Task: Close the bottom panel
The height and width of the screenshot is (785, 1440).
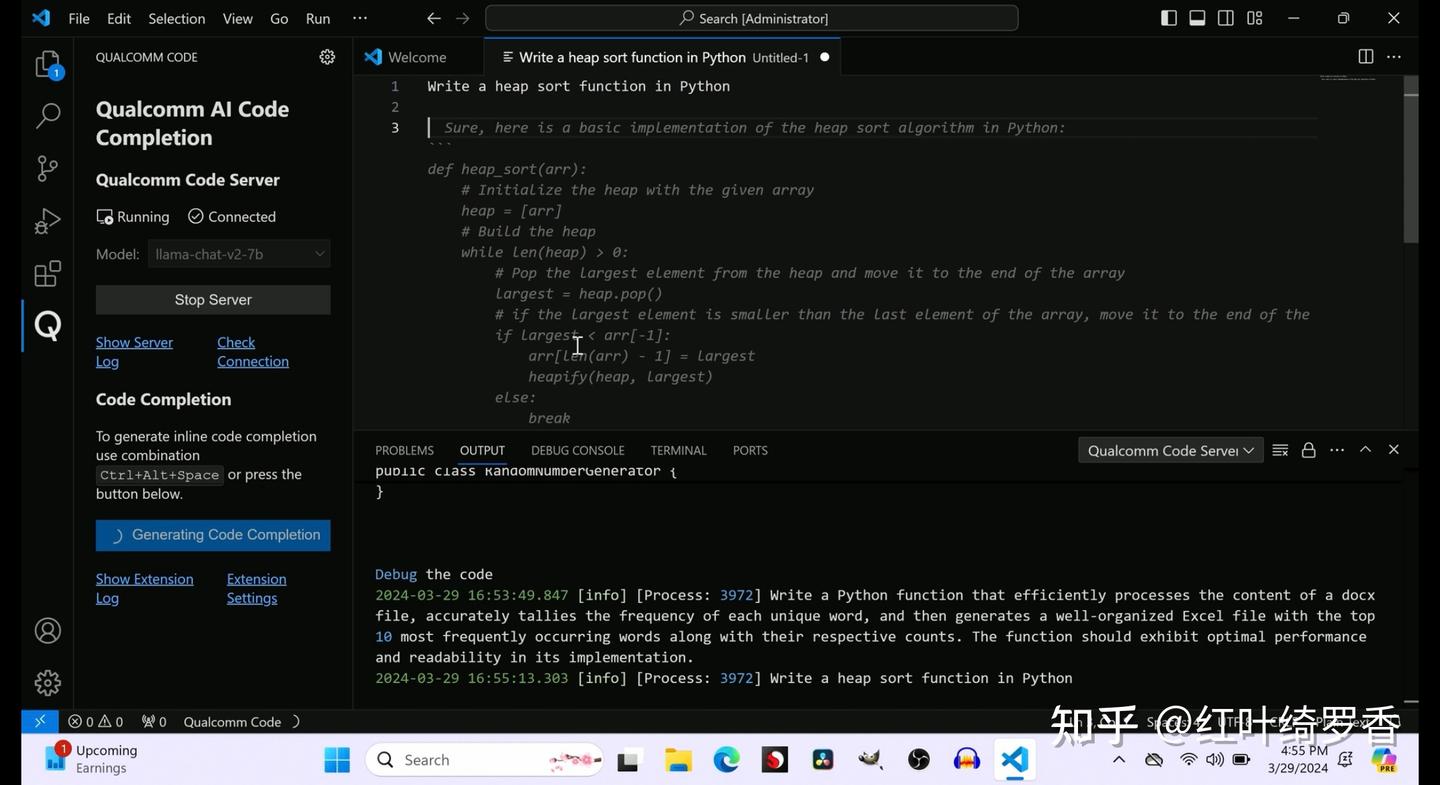Action: click(x=1394, y=450)
